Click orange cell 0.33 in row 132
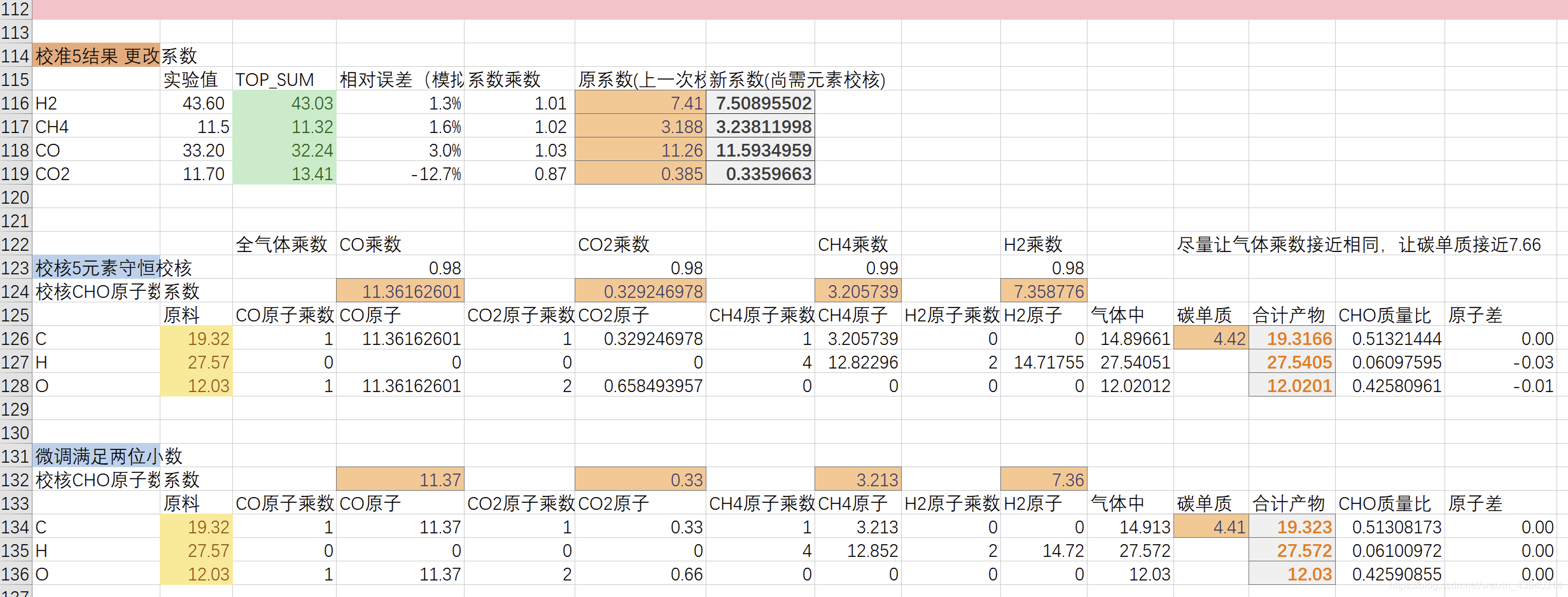 coord(640,480)
